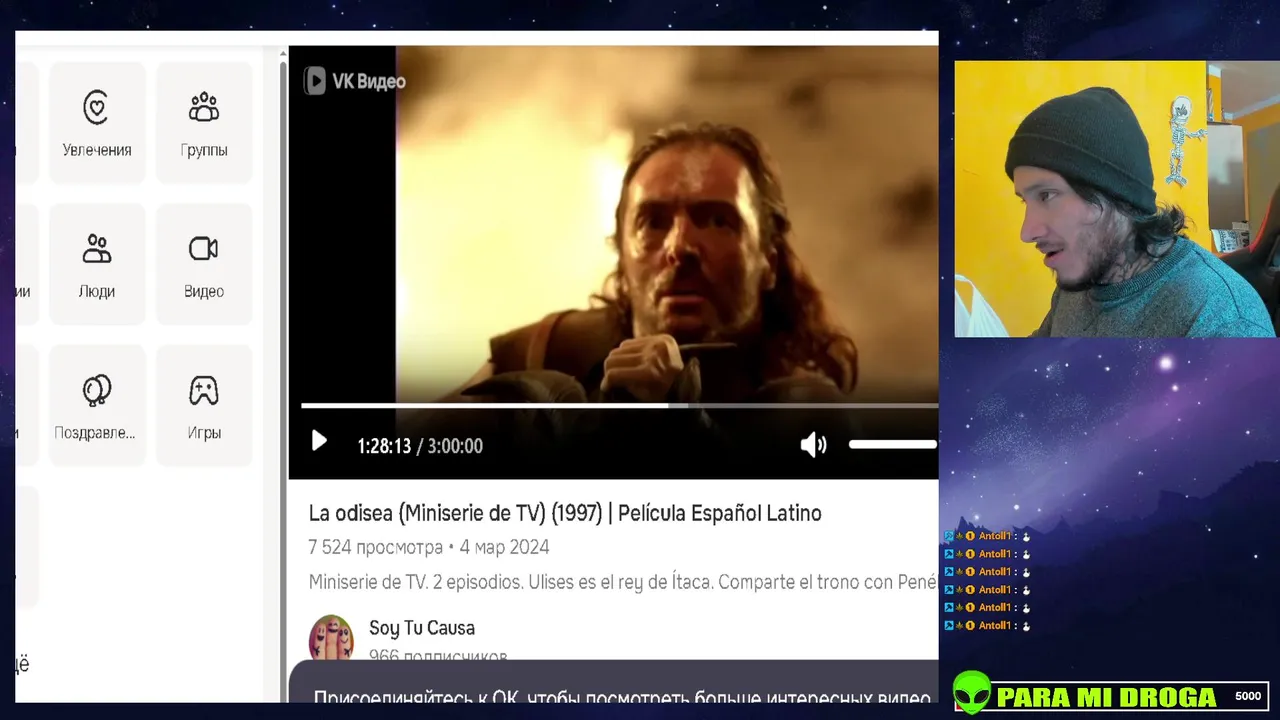Open the Soy Tu Causa channel link
The height and width of the screenshot is (720, 1280).
coord(422,628)
